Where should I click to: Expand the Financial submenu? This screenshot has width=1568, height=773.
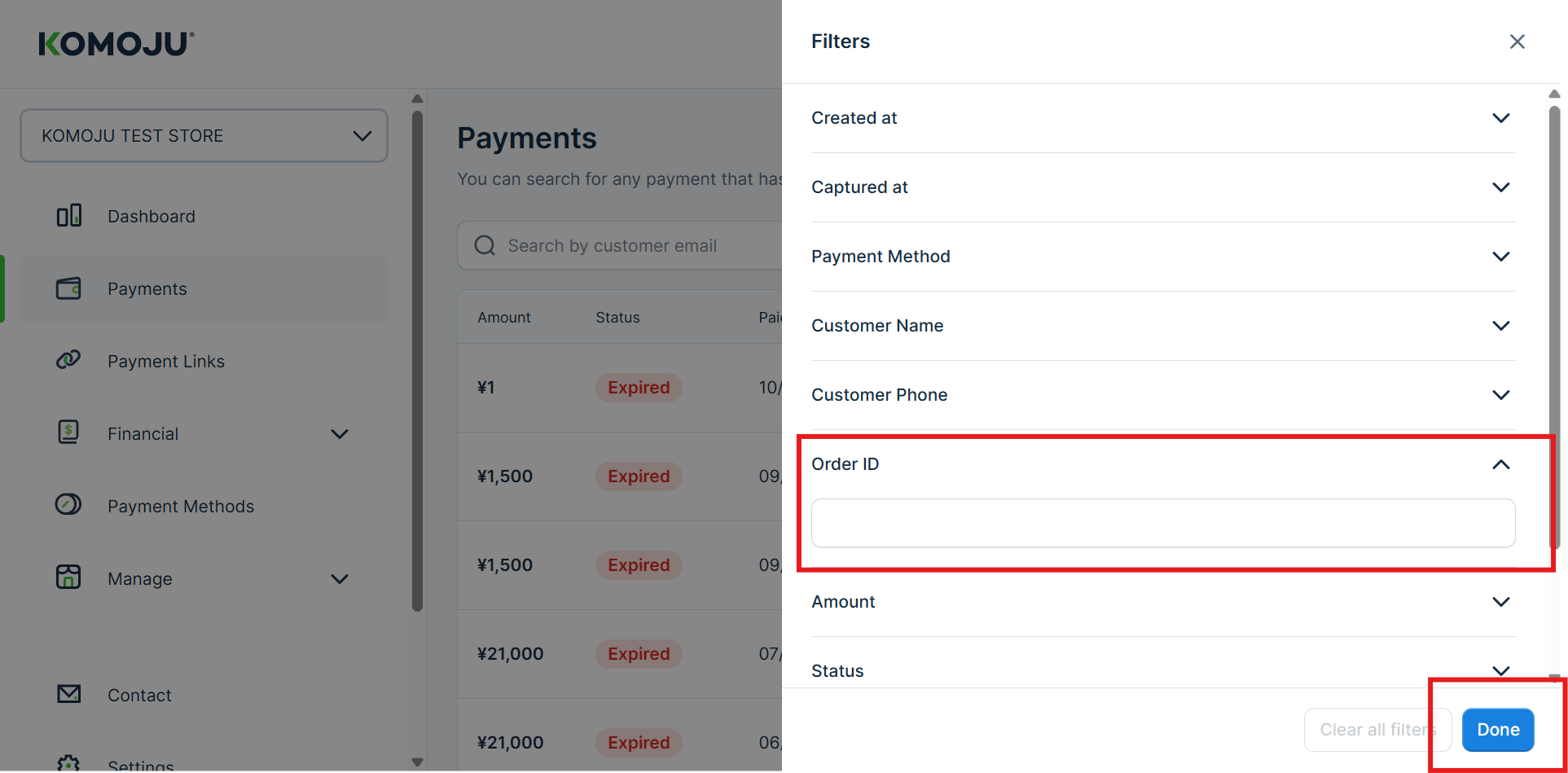pos(340,434)
